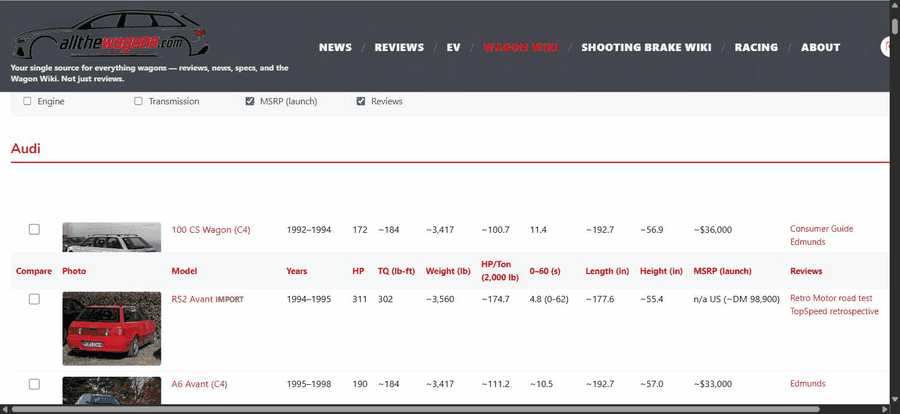Click the 4.8 (0-62) acceleration cell
900x414 pixels.
click(549, 299)
